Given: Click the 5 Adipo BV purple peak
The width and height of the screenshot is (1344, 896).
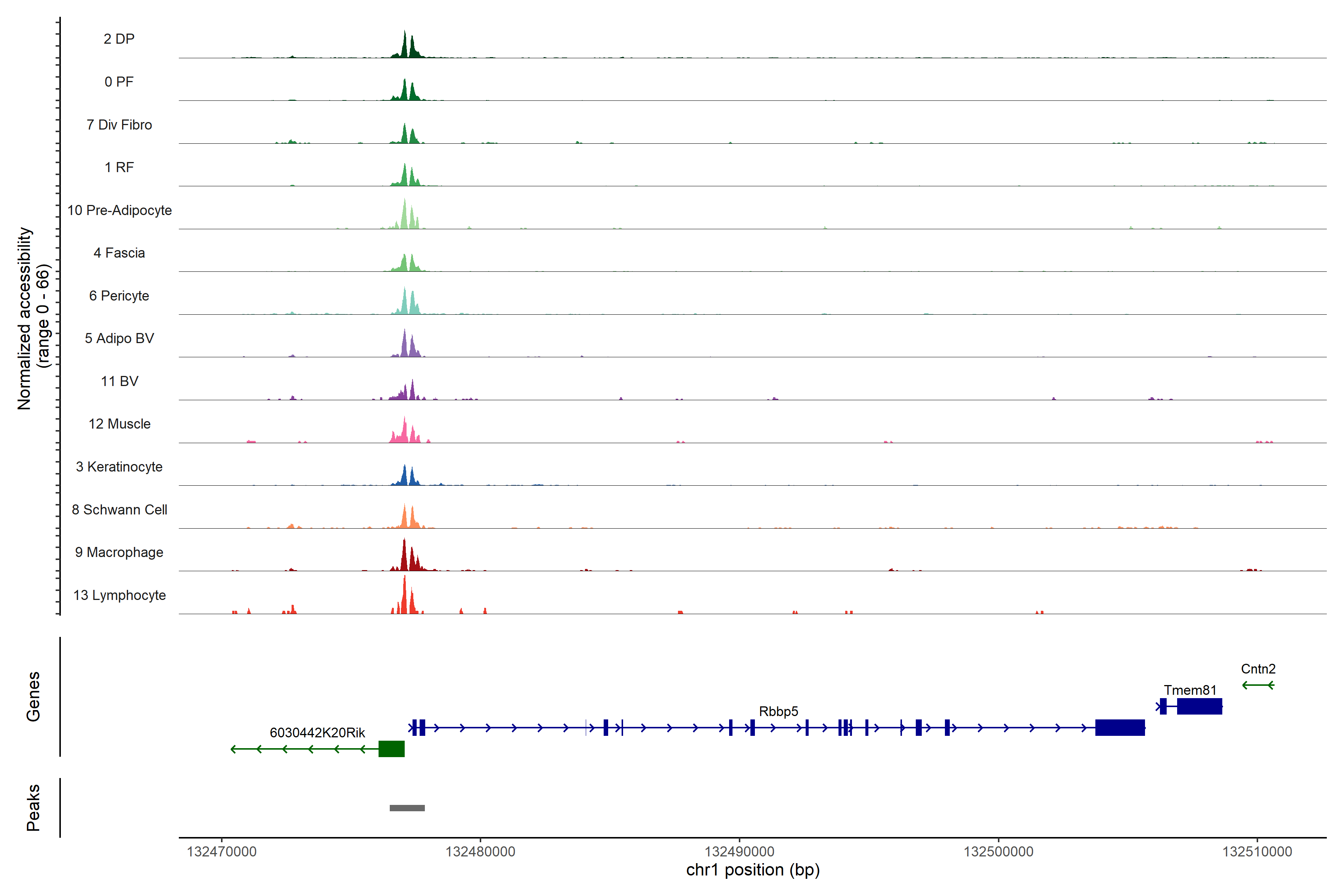Looking at the screenshot, I should [x=405, y=346].
